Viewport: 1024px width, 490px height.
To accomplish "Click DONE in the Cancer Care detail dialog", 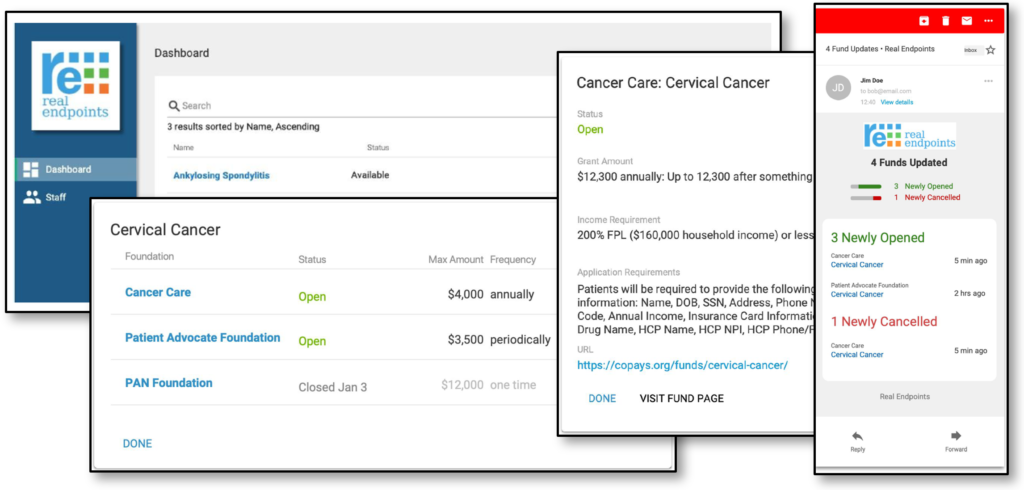I will [x=602, y=398].
